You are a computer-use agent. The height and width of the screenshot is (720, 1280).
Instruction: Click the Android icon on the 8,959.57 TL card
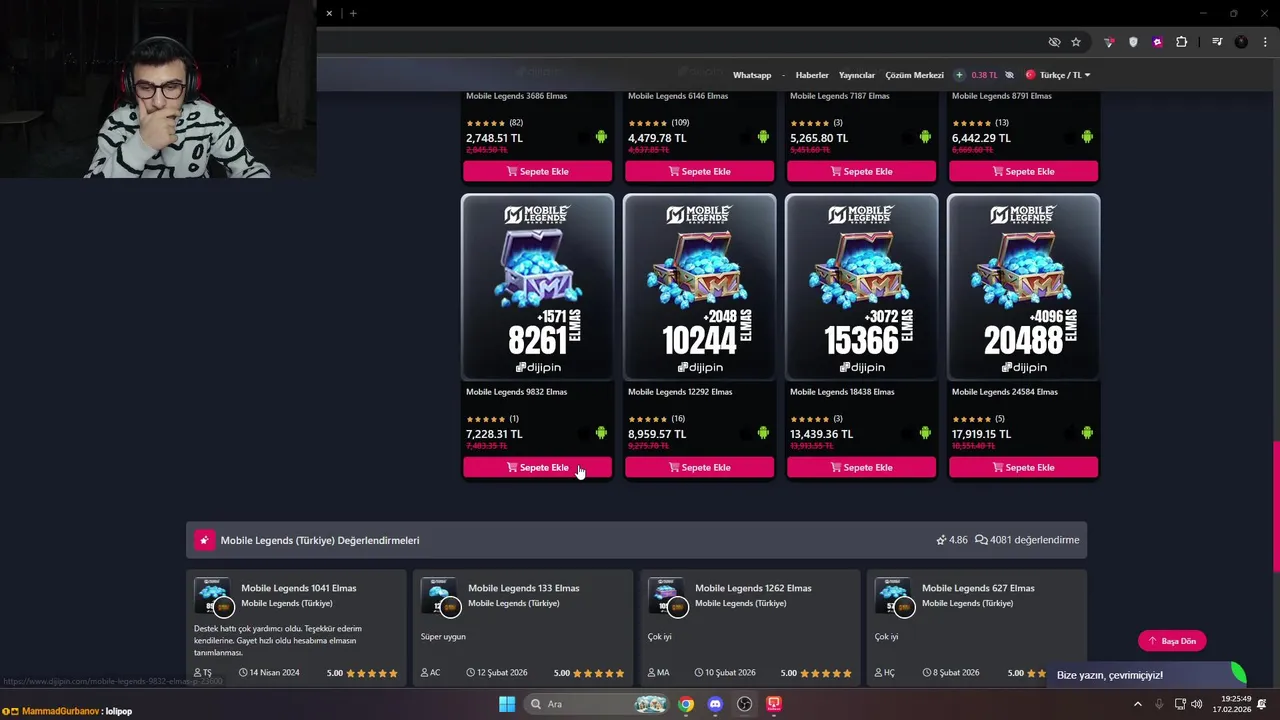pyautogui.click(x=763, y=433)
